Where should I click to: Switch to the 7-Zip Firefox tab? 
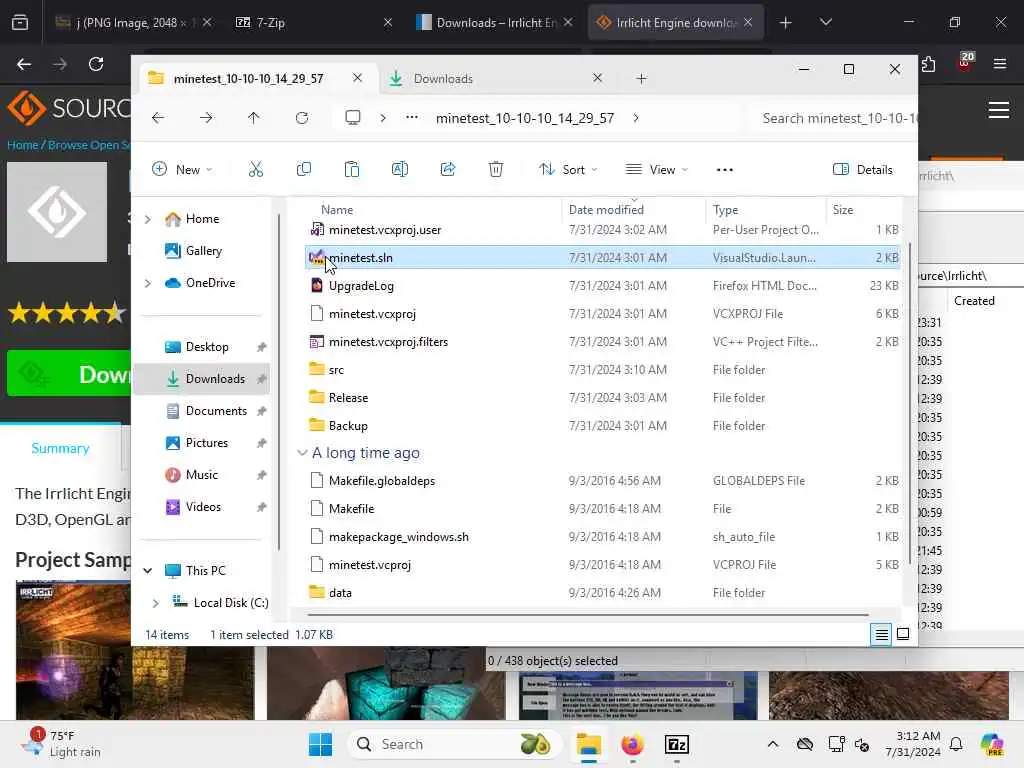click(x=313, y=22)
